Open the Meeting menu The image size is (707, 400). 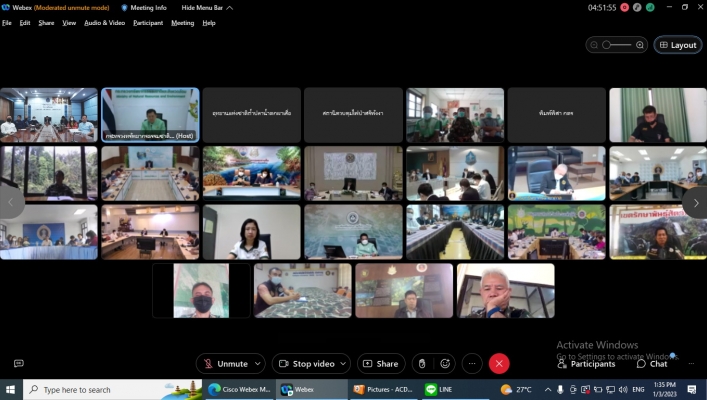tap(183, 23)
